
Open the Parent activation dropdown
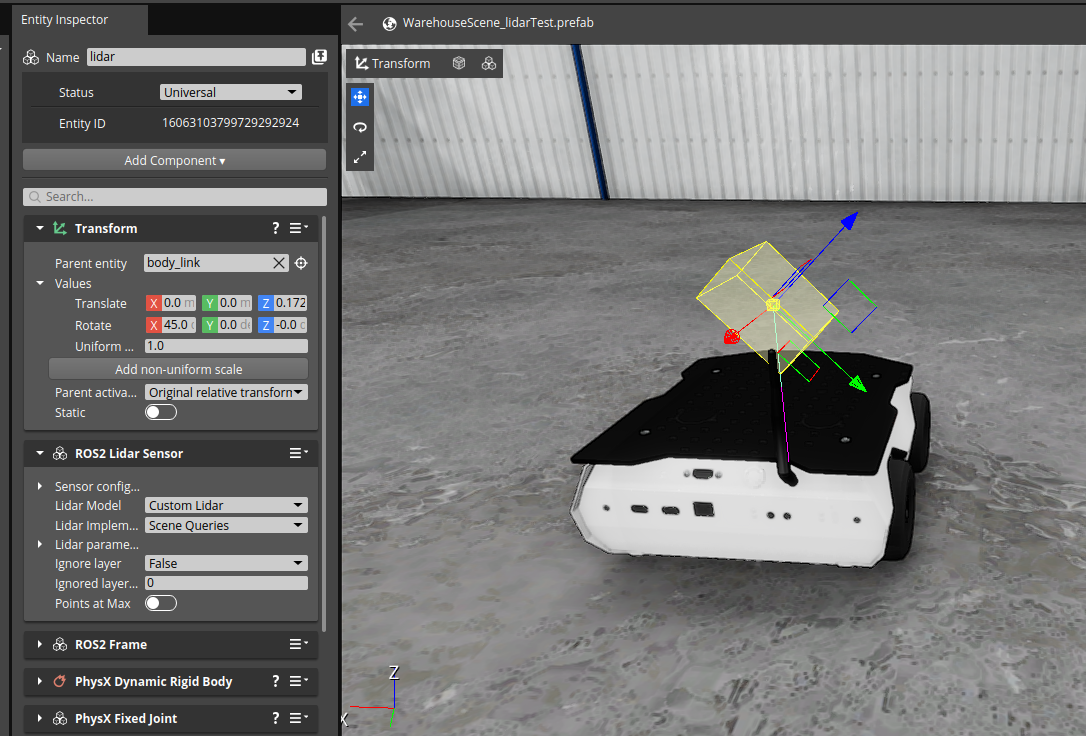pos(226,393)
